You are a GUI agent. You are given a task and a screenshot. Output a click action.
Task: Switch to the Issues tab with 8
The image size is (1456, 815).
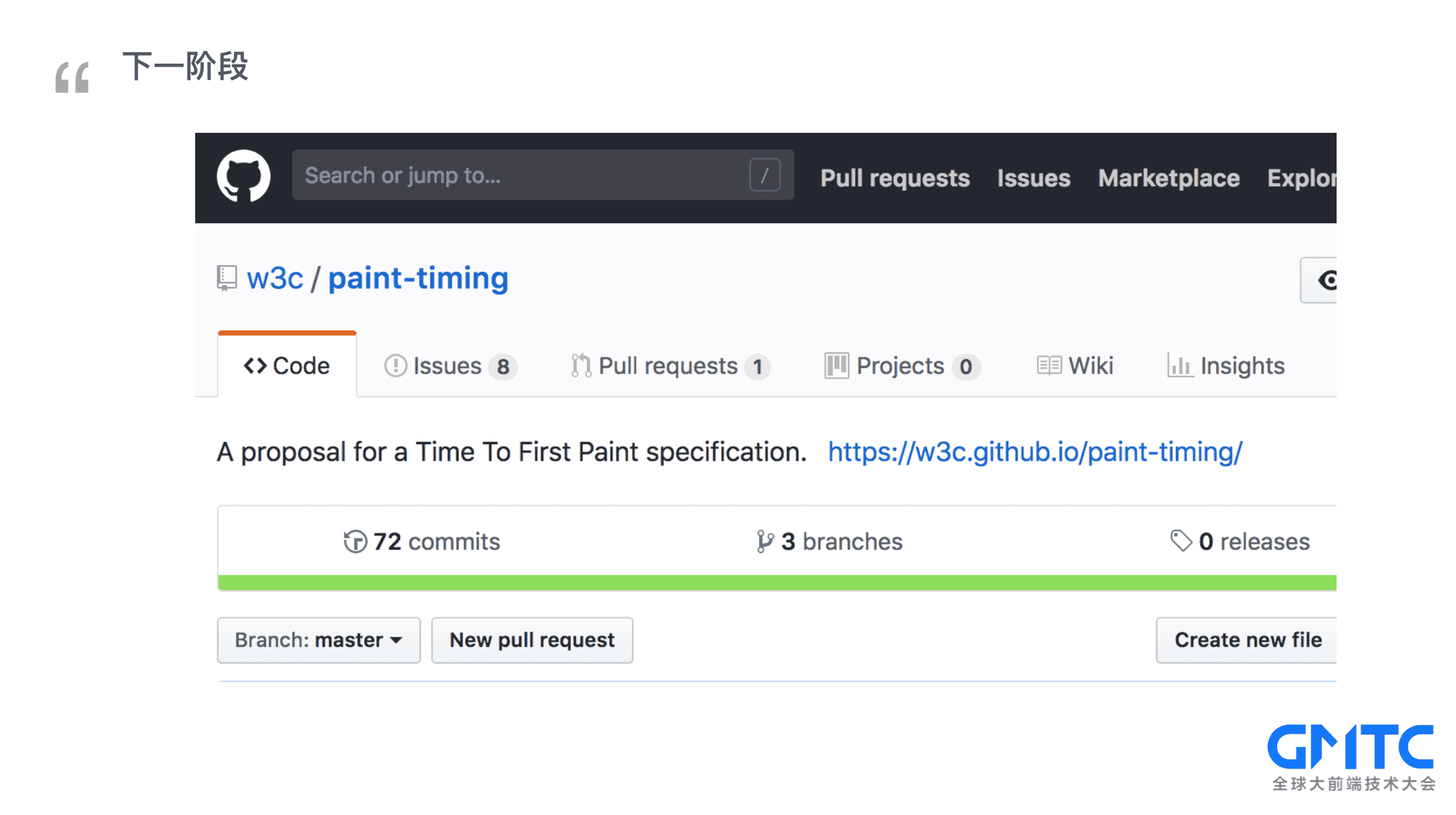click(x=450, y=366)
